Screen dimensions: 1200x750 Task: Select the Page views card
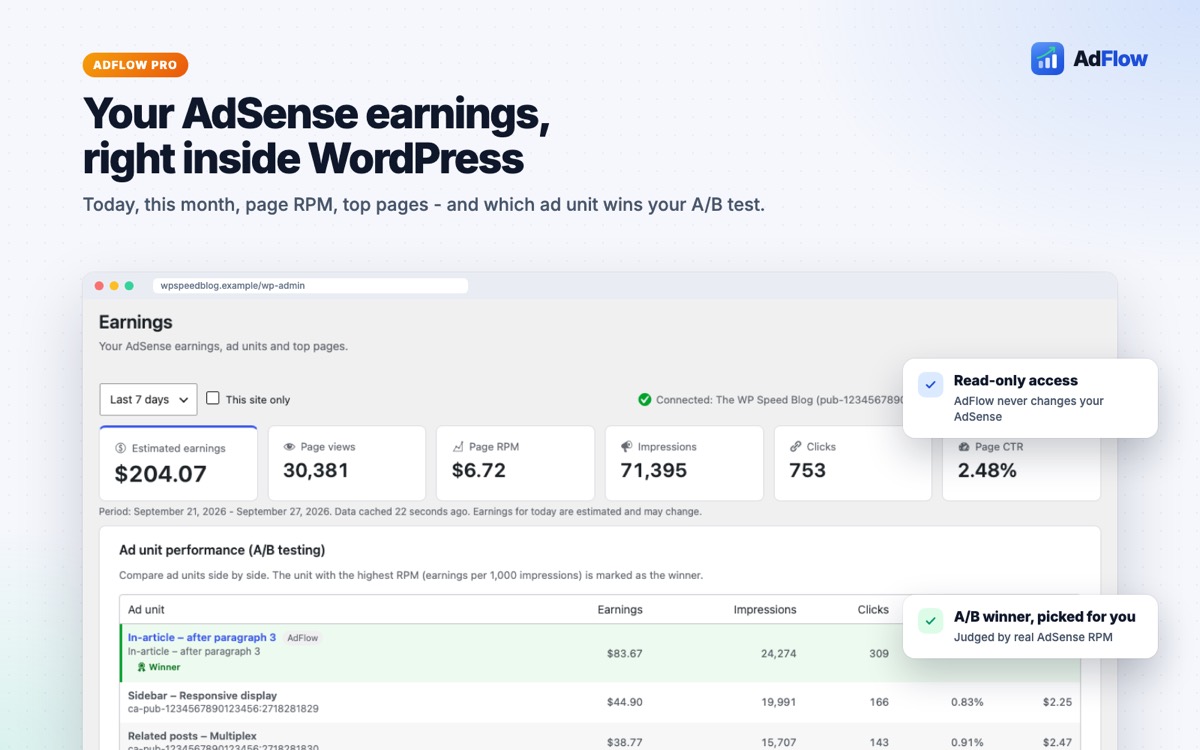point(347,463)
